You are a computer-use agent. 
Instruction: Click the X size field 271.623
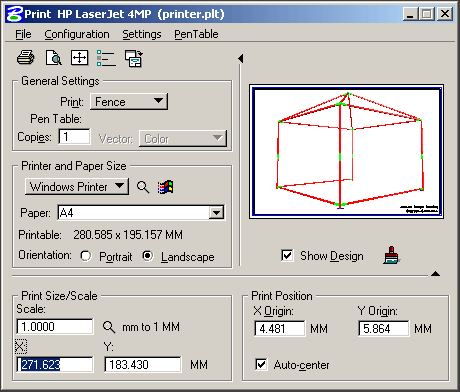click(x=55, y=364)
